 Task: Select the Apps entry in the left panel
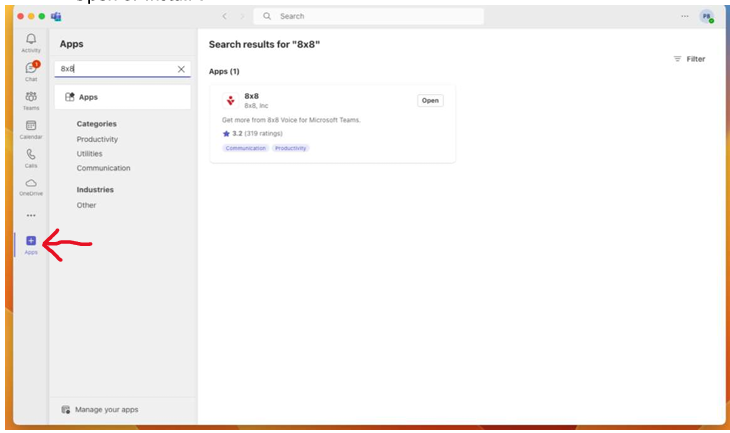[122, 97]
